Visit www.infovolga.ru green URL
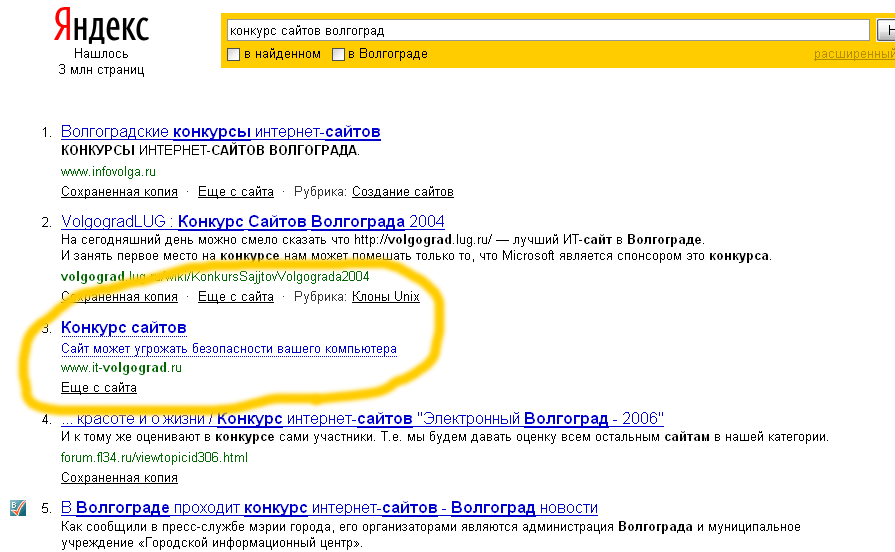The width and height of the screenshot is (895, 552). pyautogui.click(x=108, y=171)
